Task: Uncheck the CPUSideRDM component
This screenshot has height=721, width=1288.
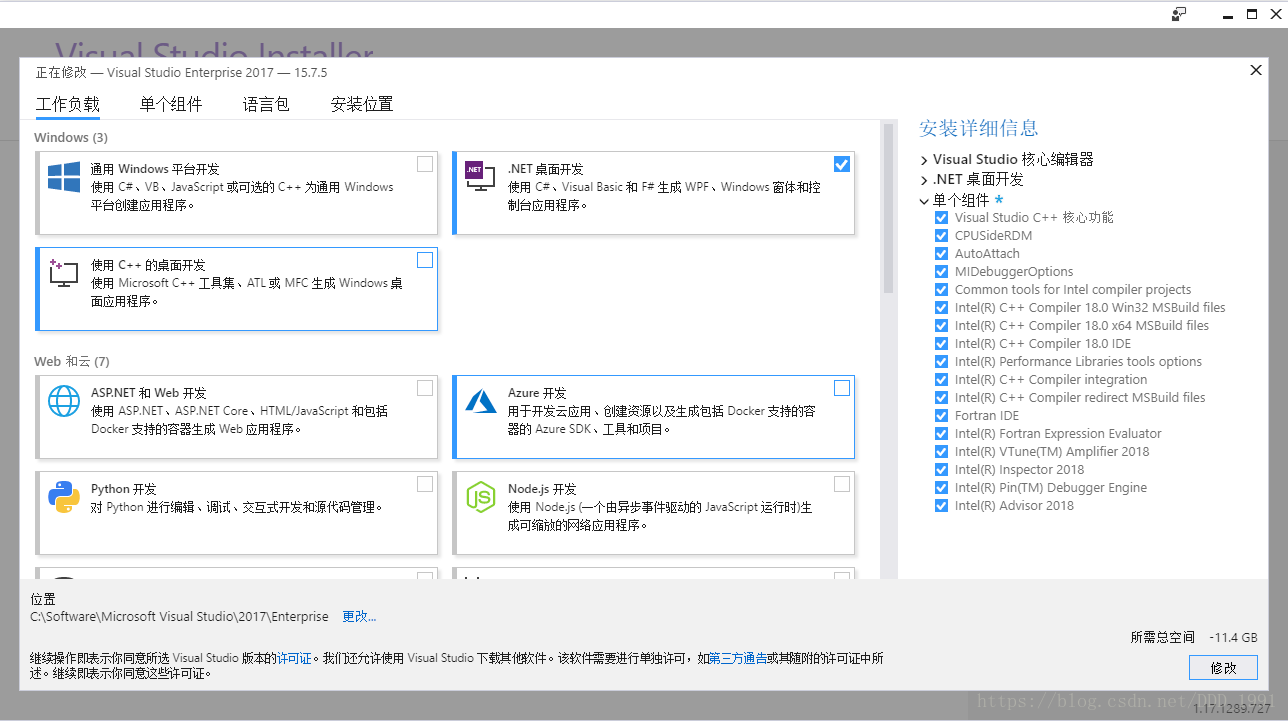Action: coord(941,236)
